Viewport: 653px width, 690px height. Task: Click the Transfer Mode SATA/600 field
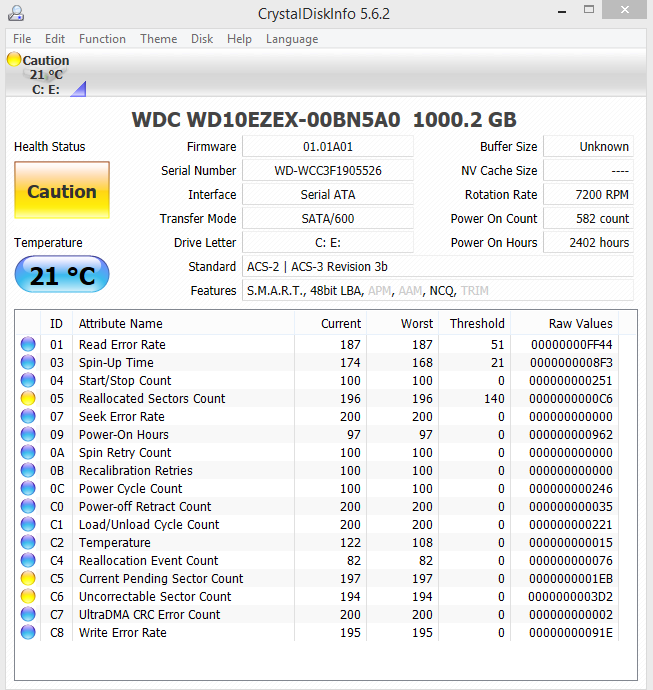coord(328,218)
